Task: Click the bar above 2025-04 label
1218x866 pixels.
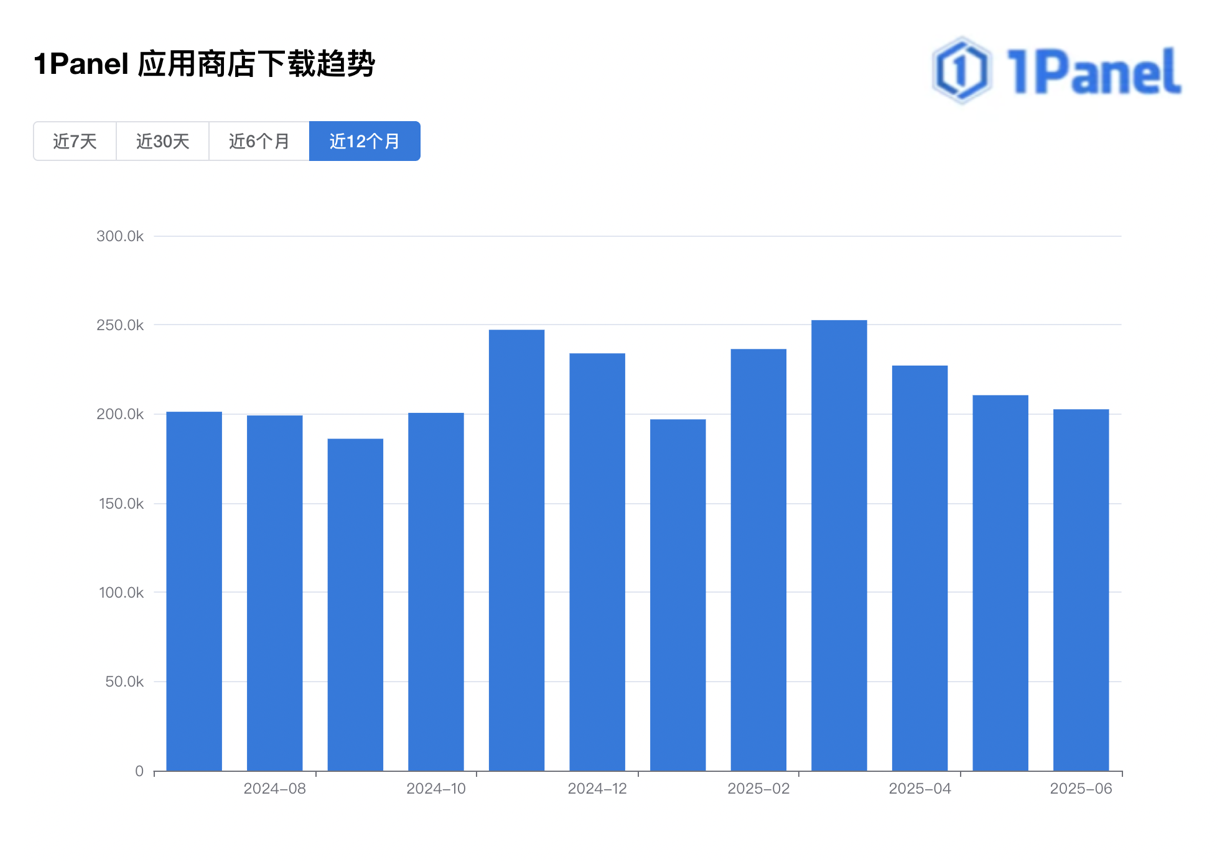Action: point(920,568)
